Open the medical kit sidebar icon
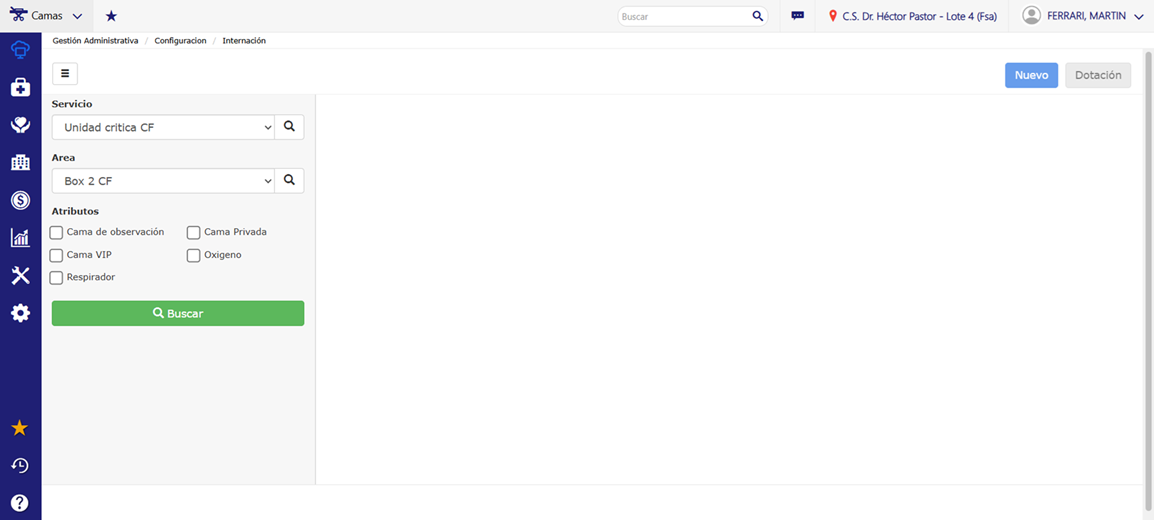Screen dimensions: 1154x520 [20, 88]
